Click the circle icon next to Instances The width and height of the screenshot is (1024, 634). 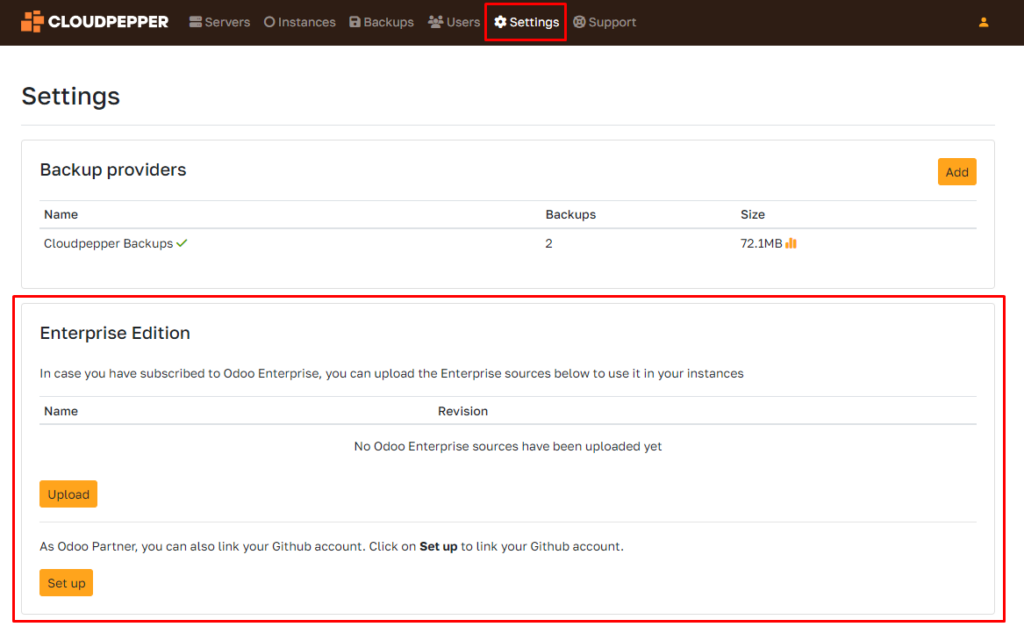[268, 21]
